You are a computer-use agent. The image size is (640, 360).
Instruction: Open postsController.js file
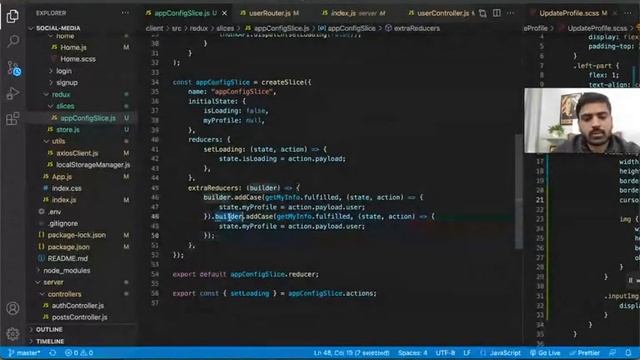pyautogui.click(x=79, y=318)
